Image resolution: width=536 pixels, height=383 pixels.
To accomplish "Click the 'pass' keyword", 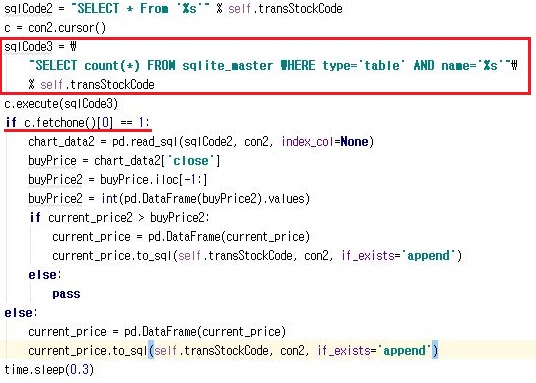I will point(66,294).
